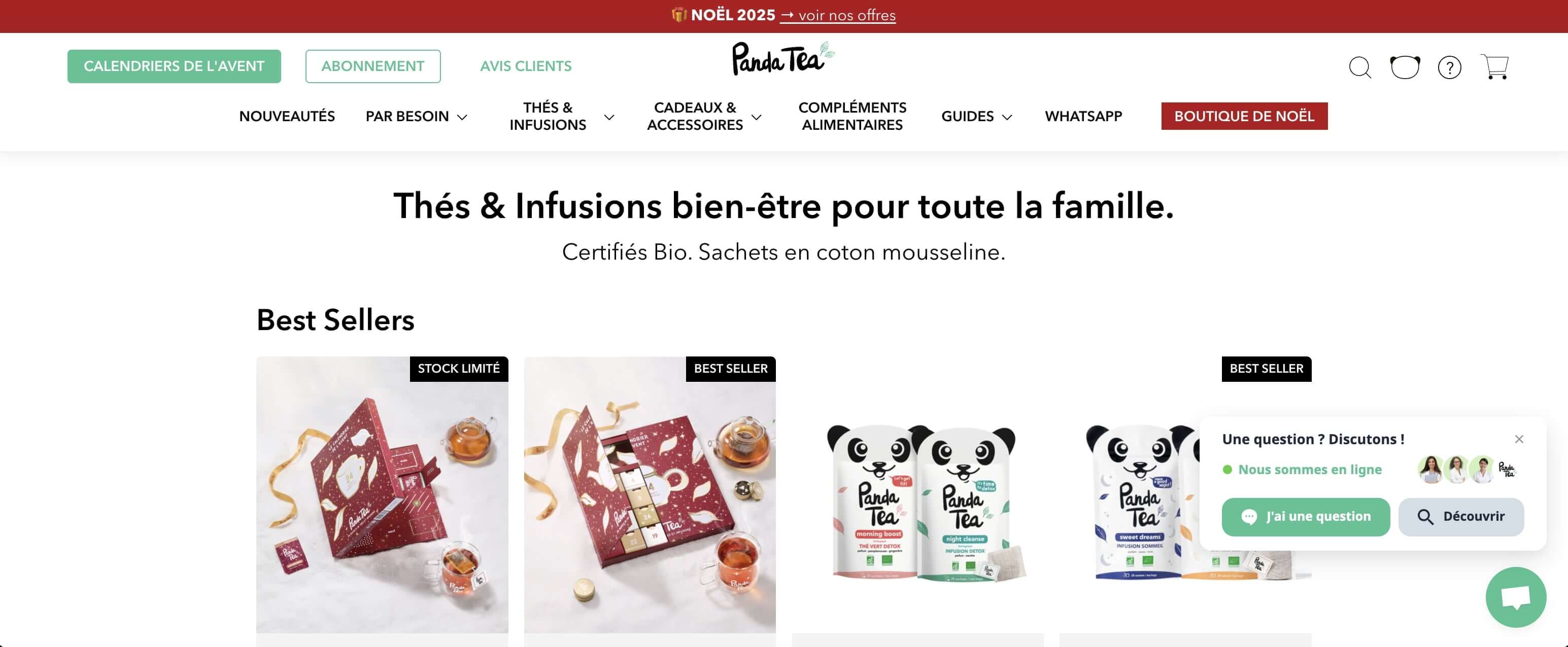1568x647 pixels.
Task: Click J'ai une question button
Action: click(1306, 517)
